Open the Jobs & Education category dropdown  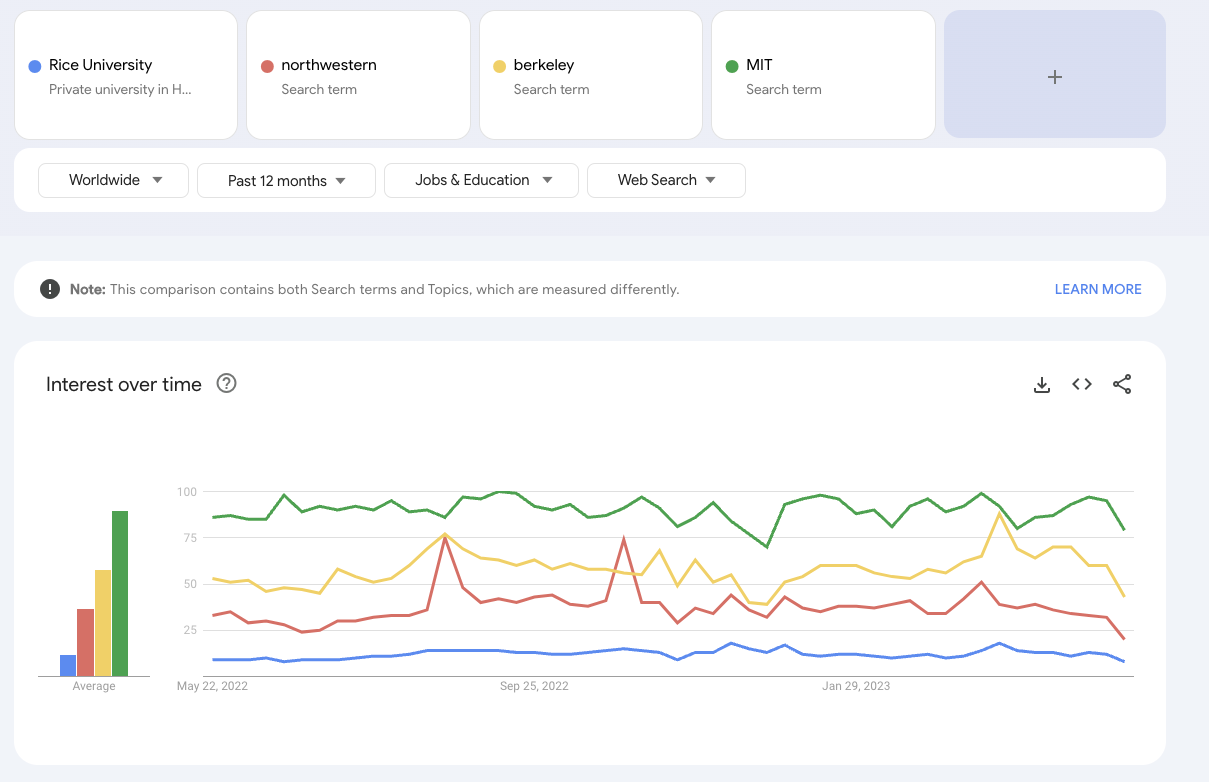(x=481, y=180)
